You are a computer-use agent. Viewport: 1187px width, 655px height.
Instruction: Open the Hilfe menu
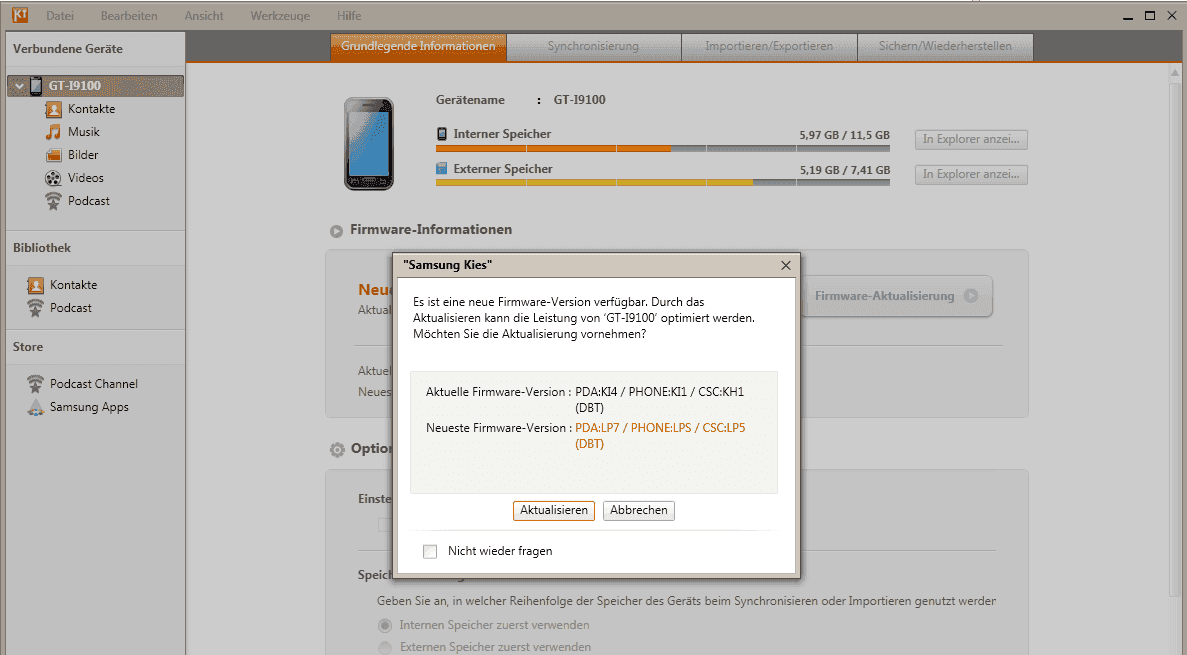click(x=349, y=16)
